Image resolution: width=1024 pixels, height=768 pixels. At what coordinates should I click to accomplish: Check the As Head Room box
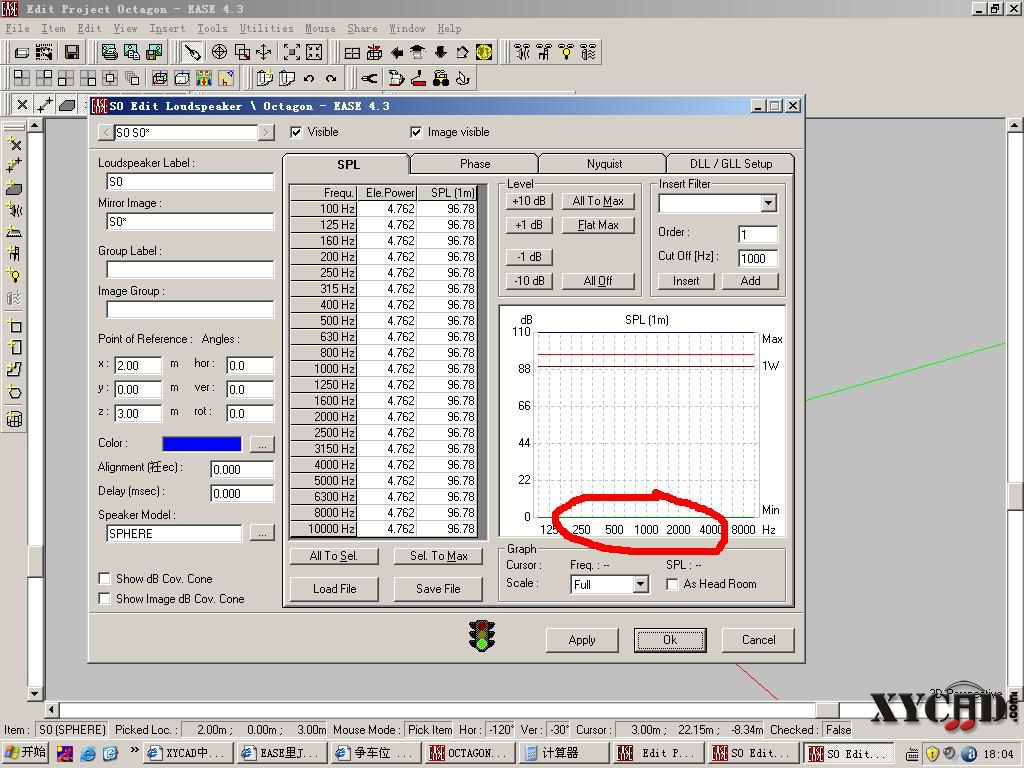click(672, 584)
